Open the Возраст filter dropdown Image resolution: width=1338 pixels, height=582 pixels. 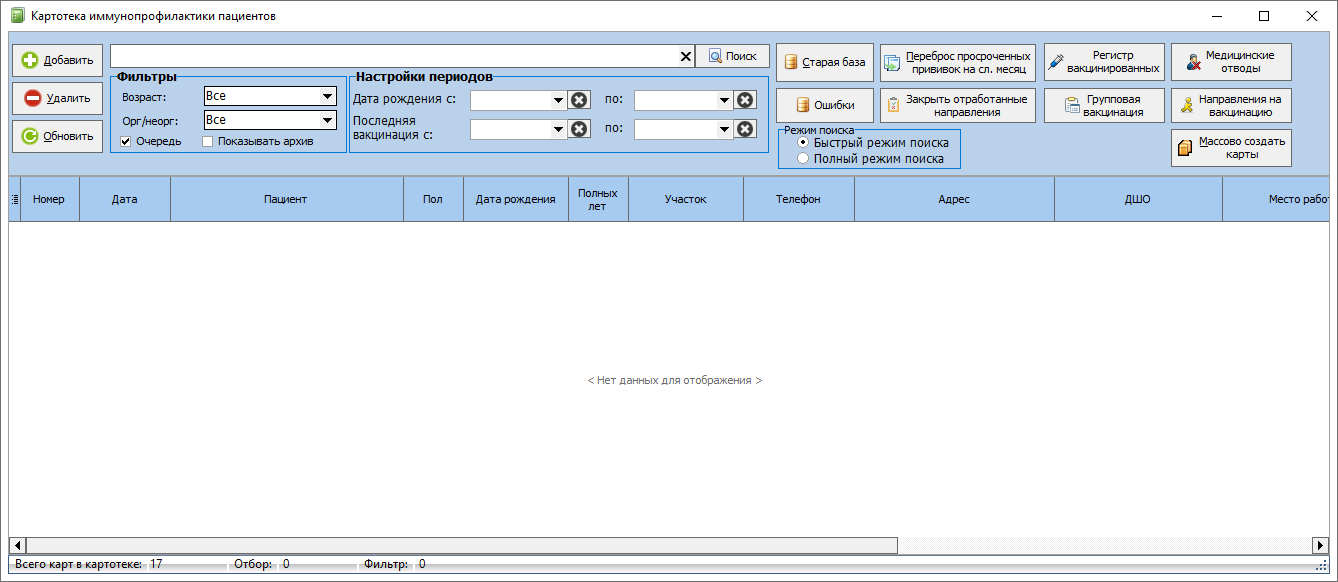327,96
